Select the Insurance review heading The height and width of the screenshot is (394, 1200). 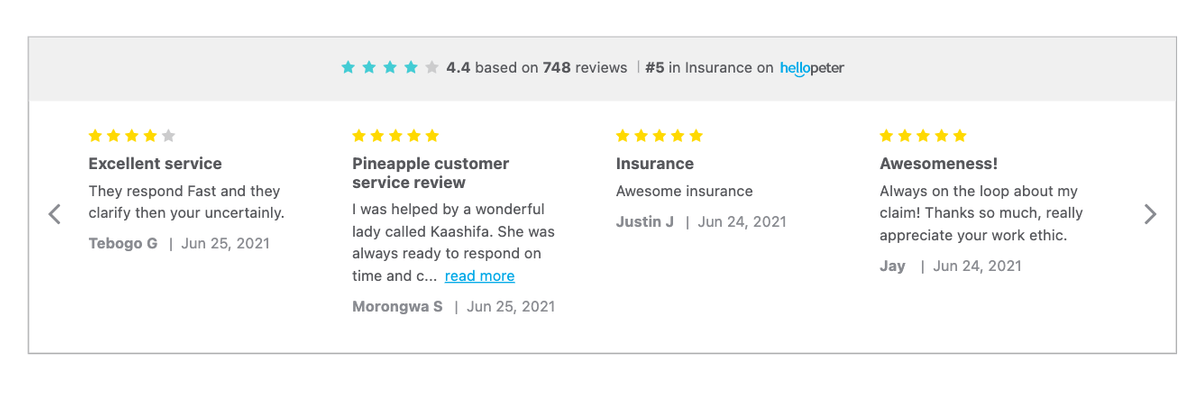(655, 163)
